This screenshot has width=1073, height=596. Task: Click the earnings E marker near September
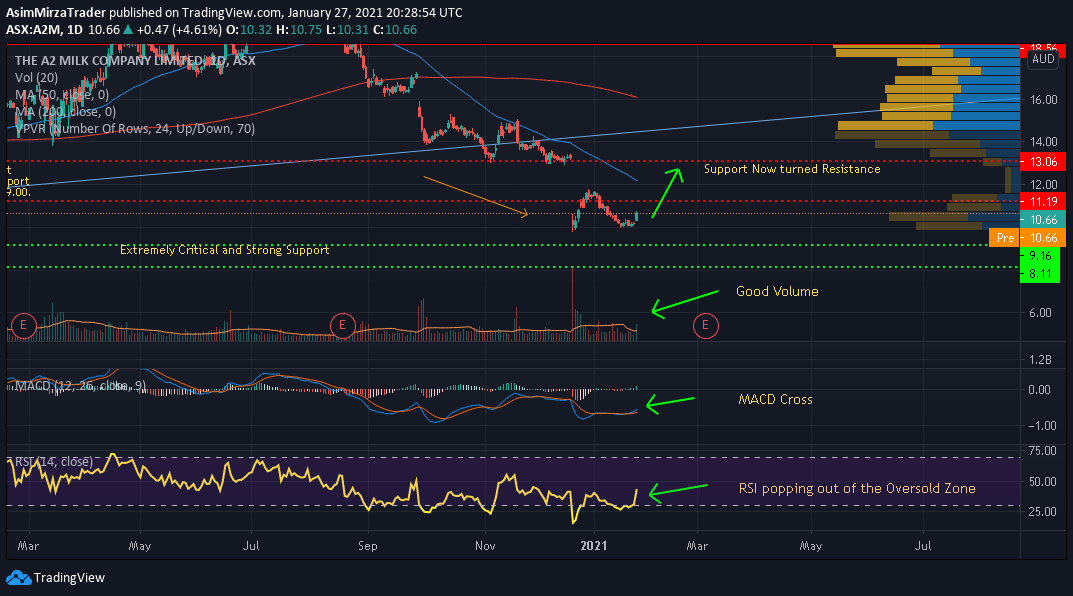tap(342, 326)
